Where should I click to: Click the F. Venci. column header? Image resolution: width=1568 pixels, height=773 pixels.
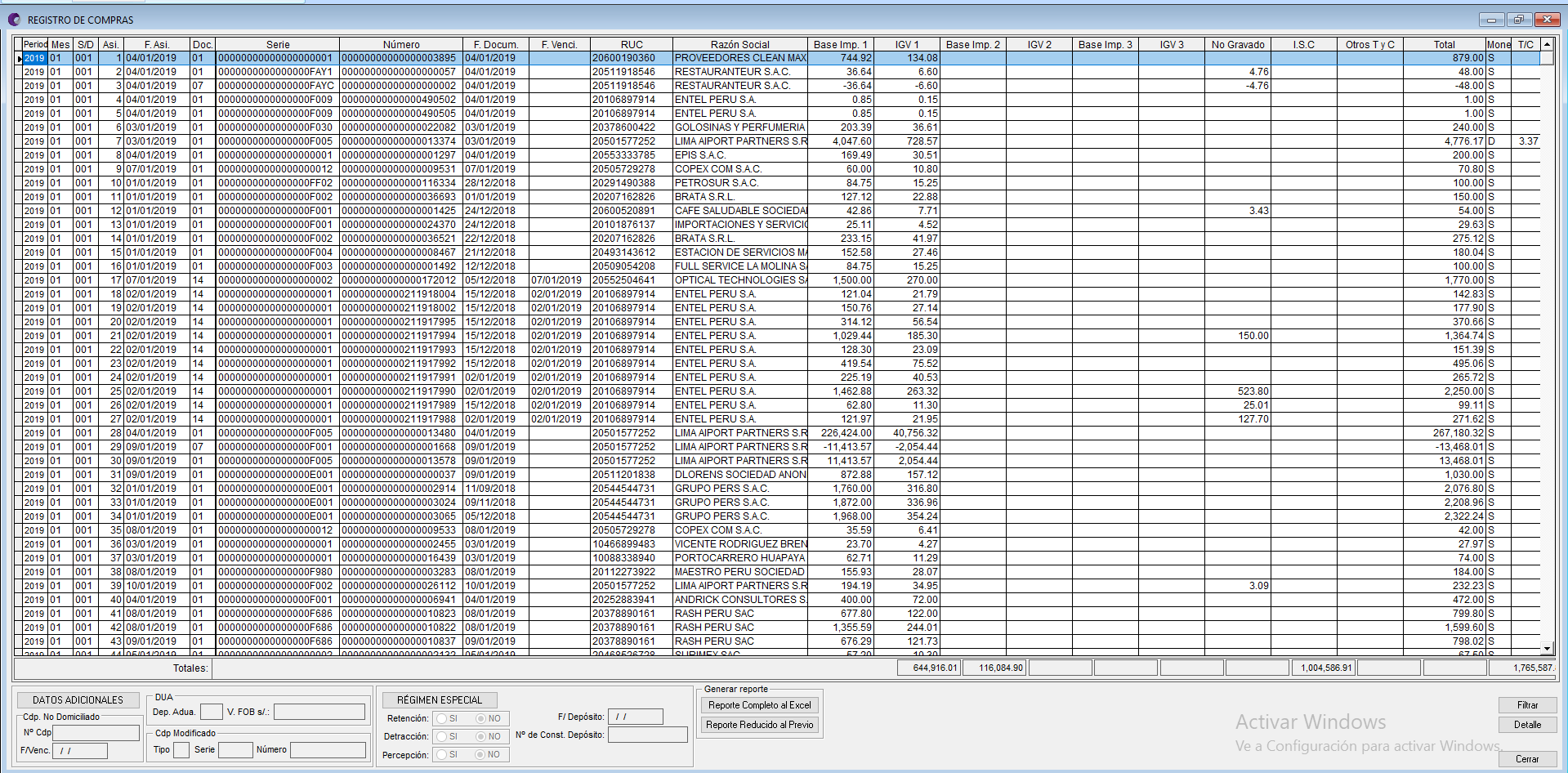point(560,45)
